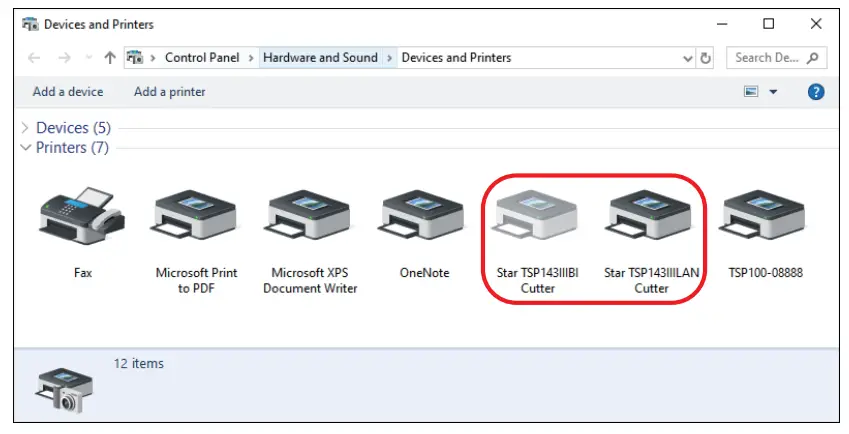Click the search magnifier icon

click(812, 58)
